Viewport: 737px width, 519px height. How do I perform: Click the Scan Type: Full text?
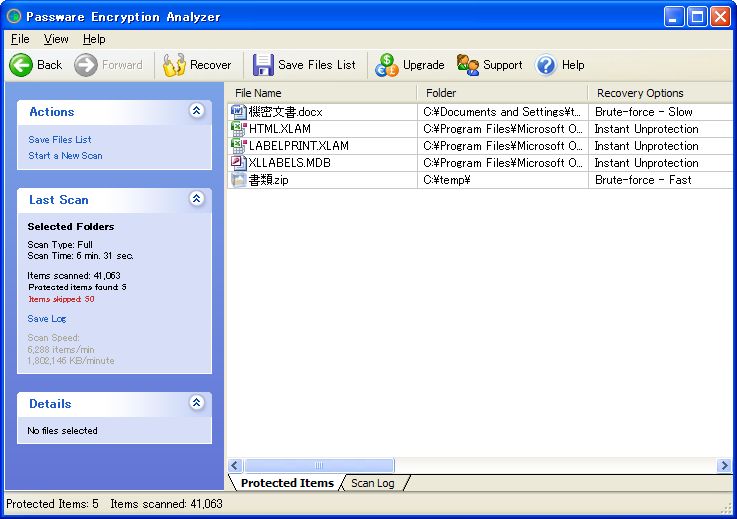[x=60, y=244]
